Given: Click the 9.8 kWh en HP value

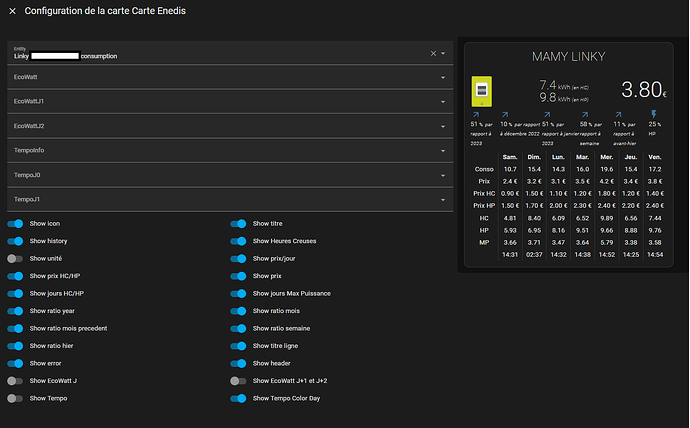Looking at the screenshot, I should tap(564, 98).
